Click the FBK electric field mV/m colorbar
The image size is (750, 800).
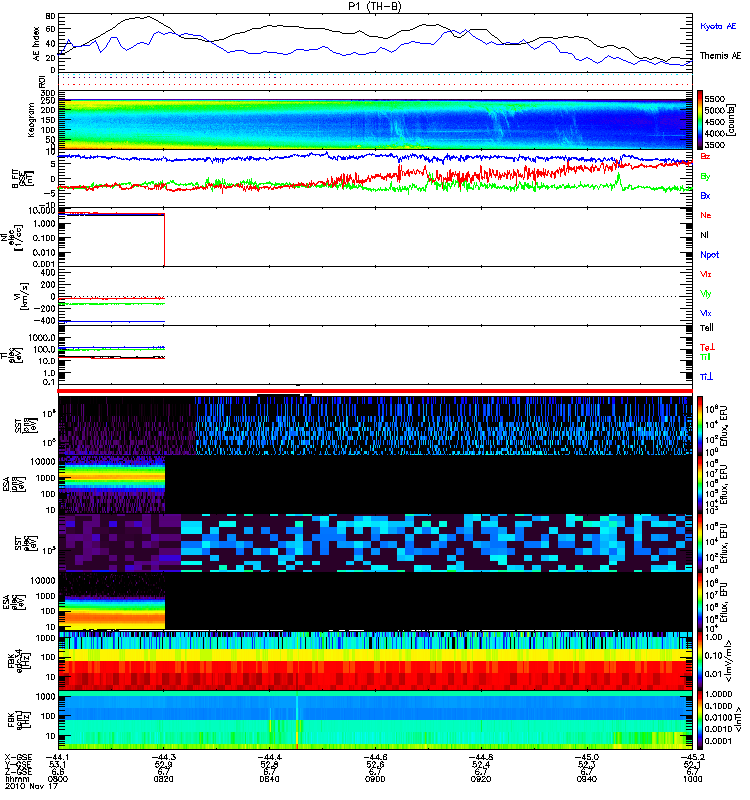click(700, 661)
